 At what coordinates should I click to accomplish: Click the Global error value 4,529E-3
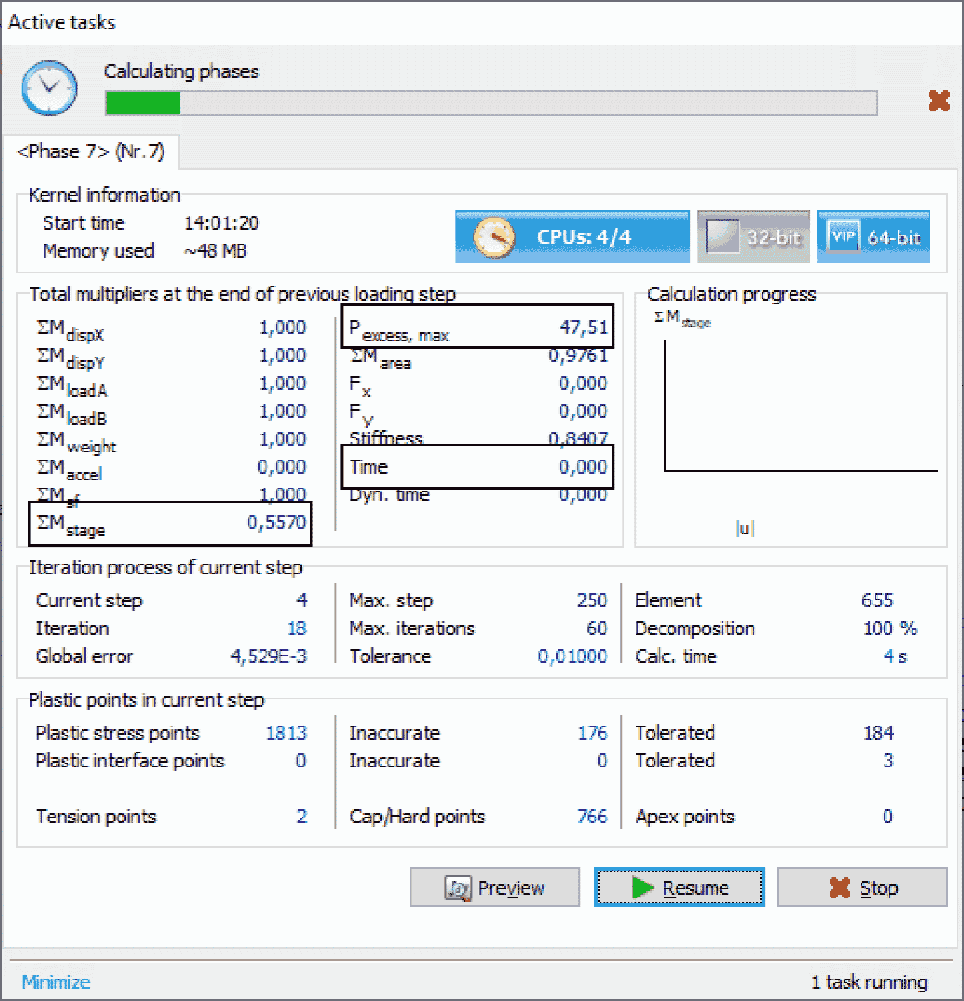coord(268,656)
